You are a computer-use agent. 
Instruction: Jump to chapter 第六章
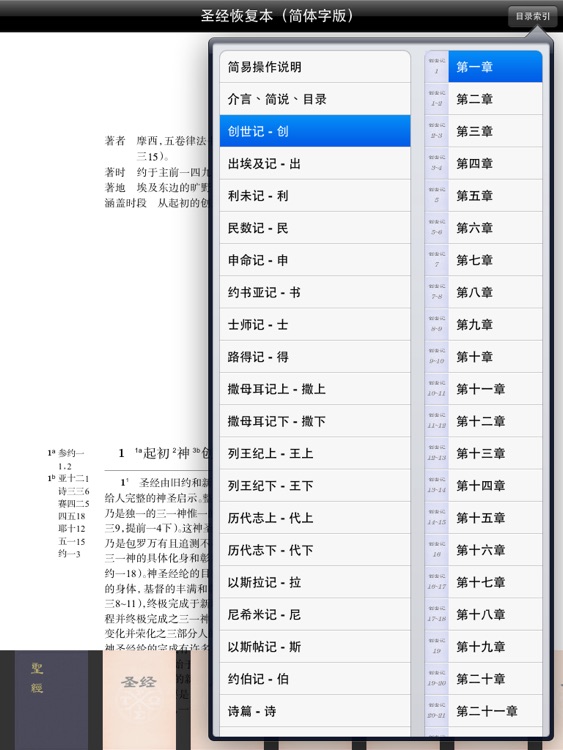495,228
